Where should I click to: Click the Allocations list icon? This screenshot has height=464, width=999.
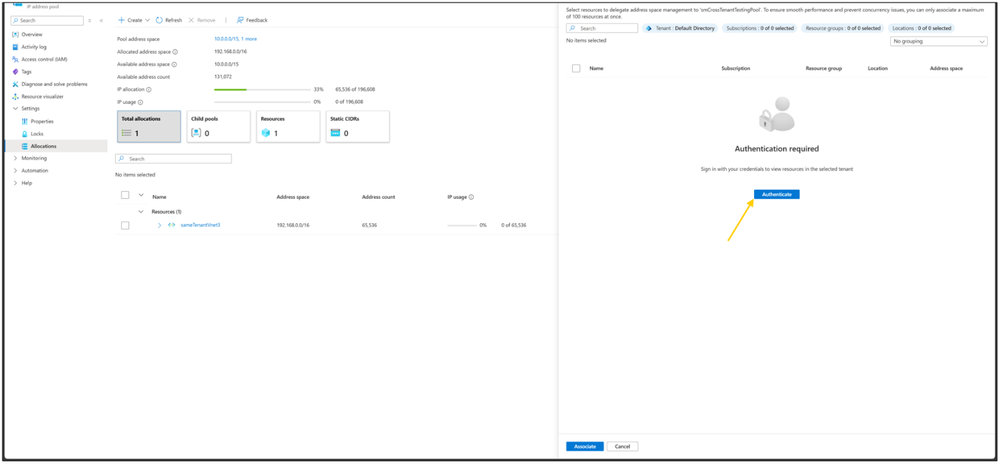tap(25, 146)
